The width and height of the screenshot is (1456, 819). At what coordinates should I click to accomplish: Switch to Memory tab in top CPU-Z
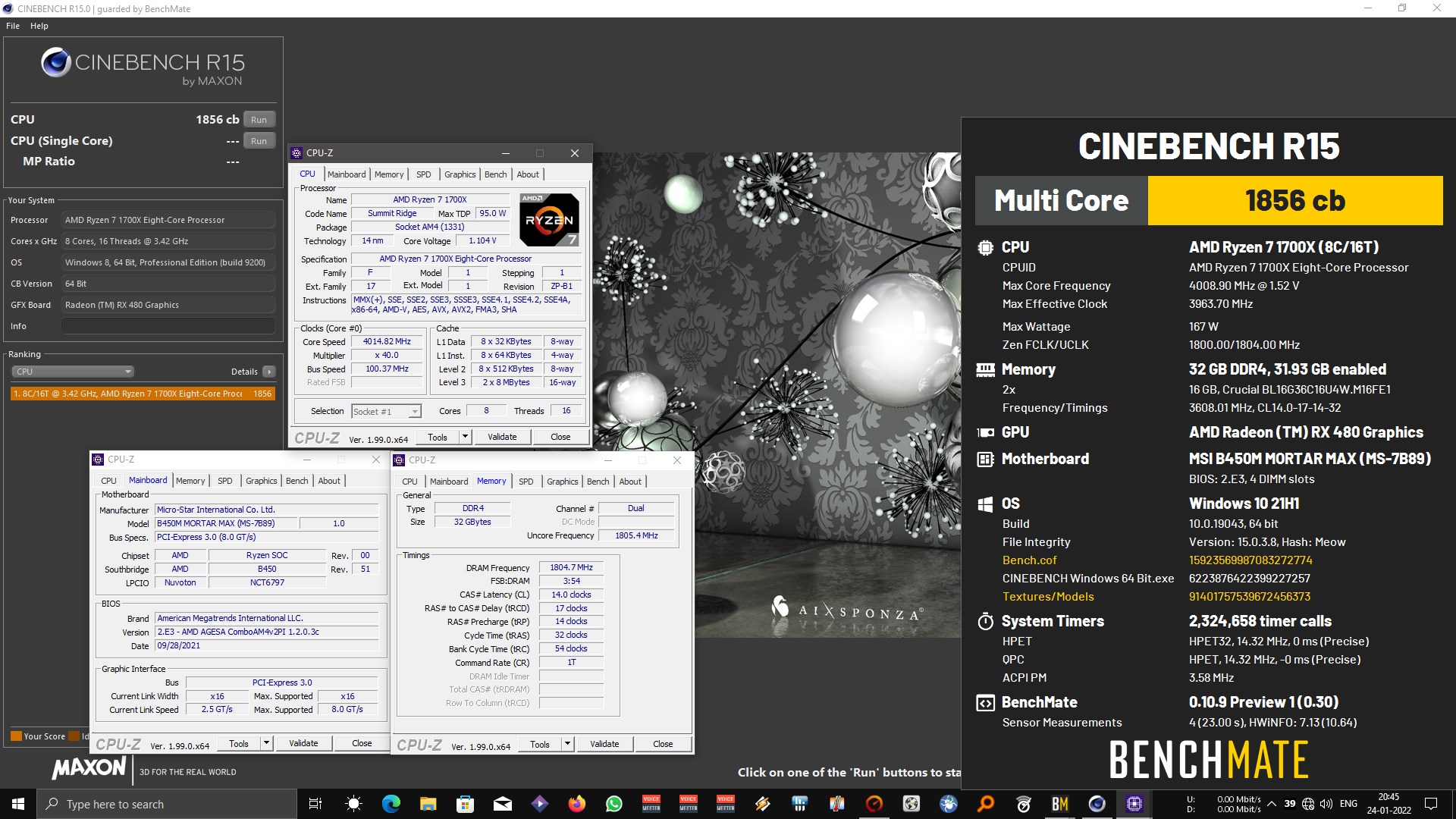coord(389,174)
